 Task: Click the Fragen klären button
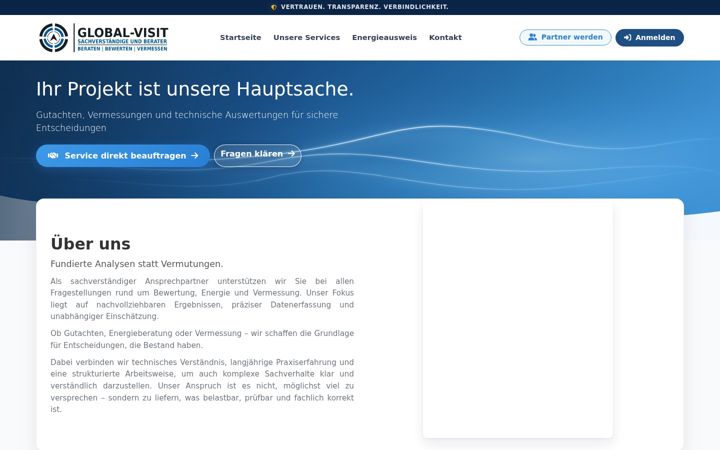click(257, 156)
